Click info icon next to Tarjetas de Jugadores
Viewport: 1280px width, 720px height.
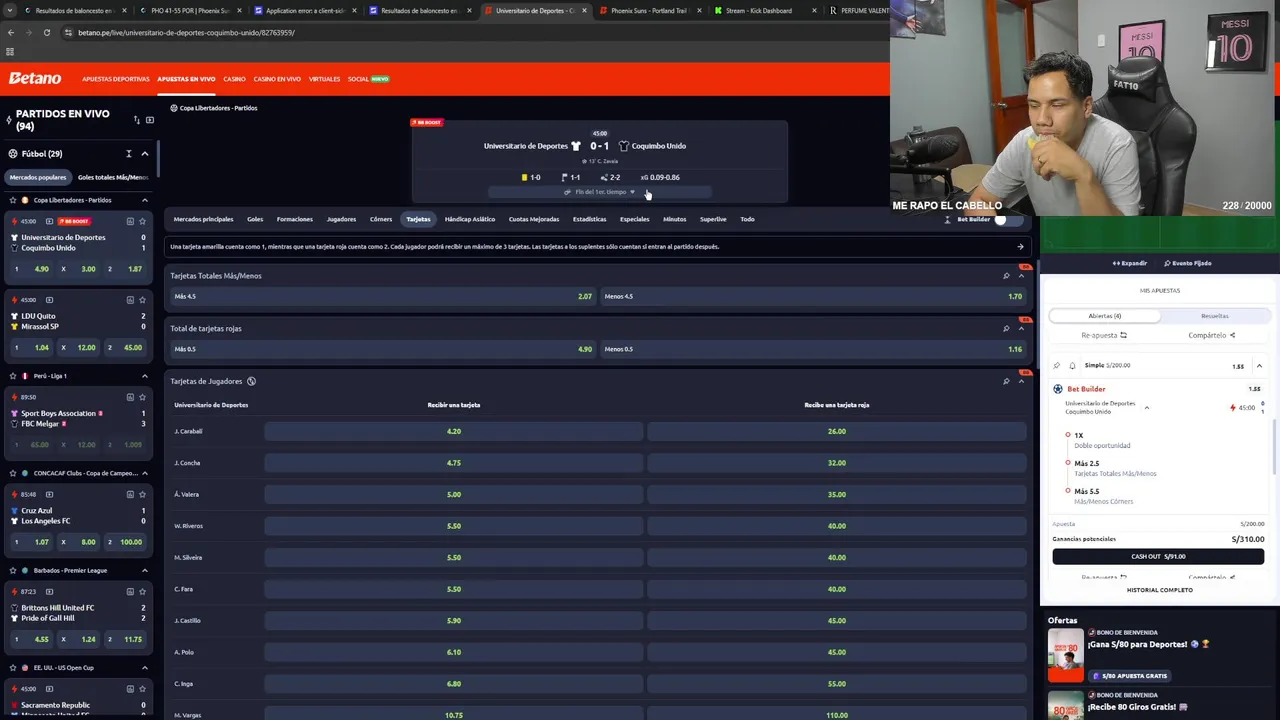251,381
